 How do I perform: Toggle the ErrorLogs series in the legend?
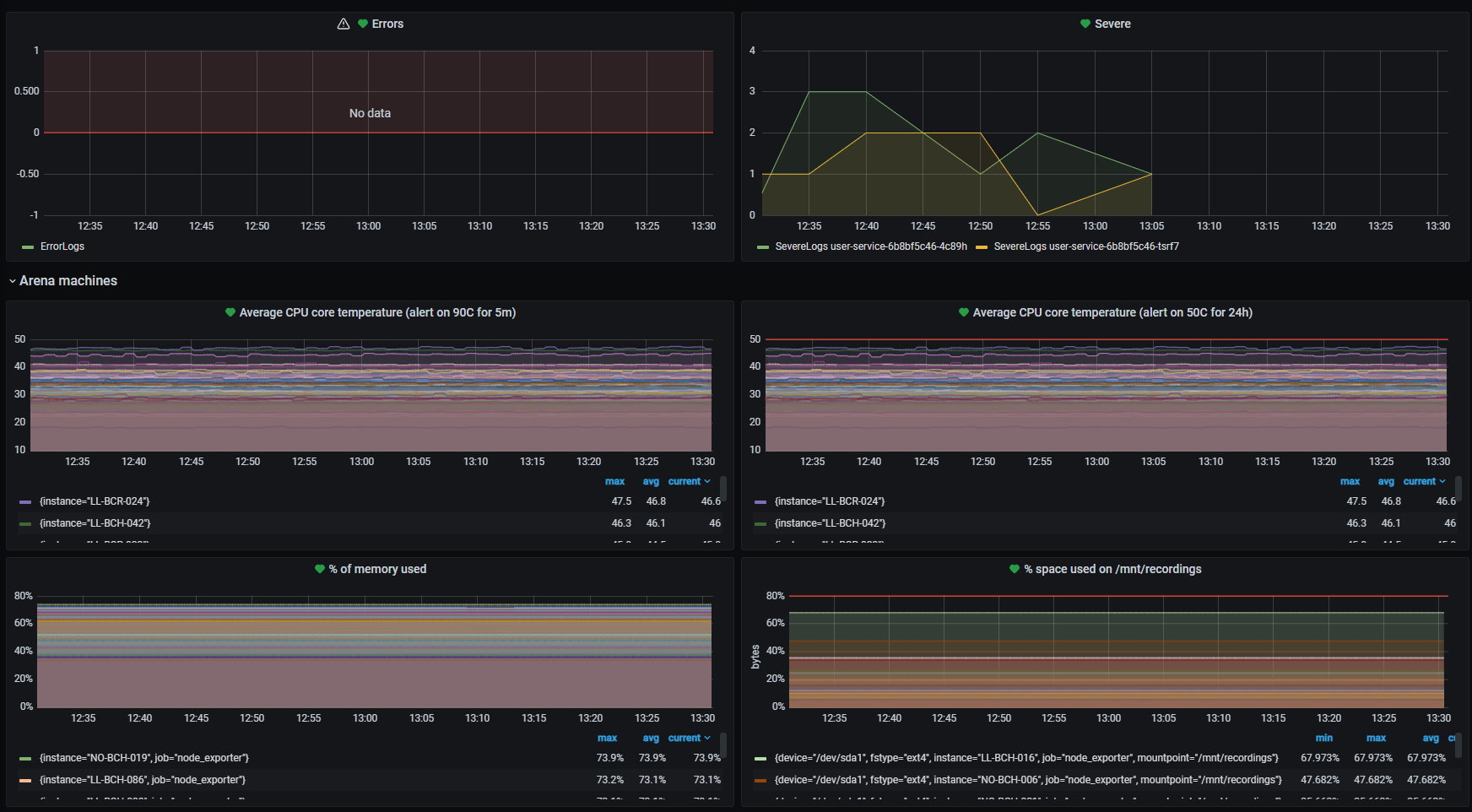(62, 246)
